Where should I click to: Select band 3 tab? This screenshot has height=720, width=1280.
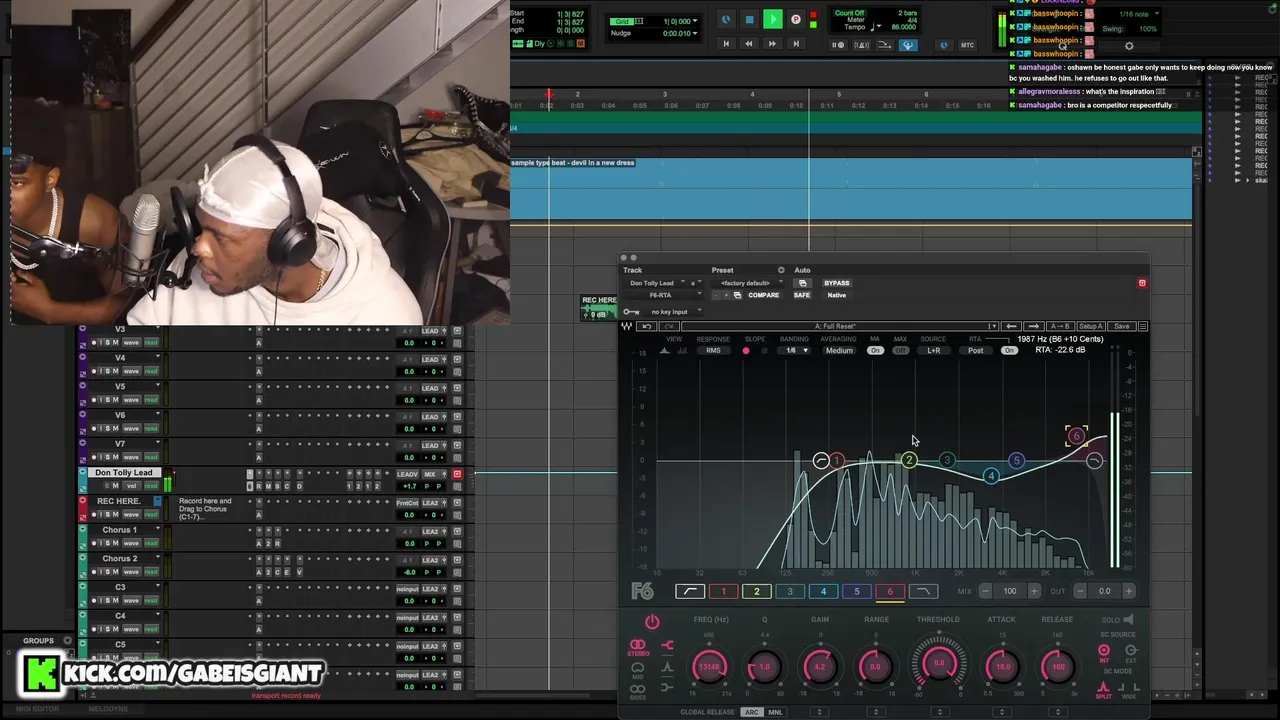tap(789, 591)
